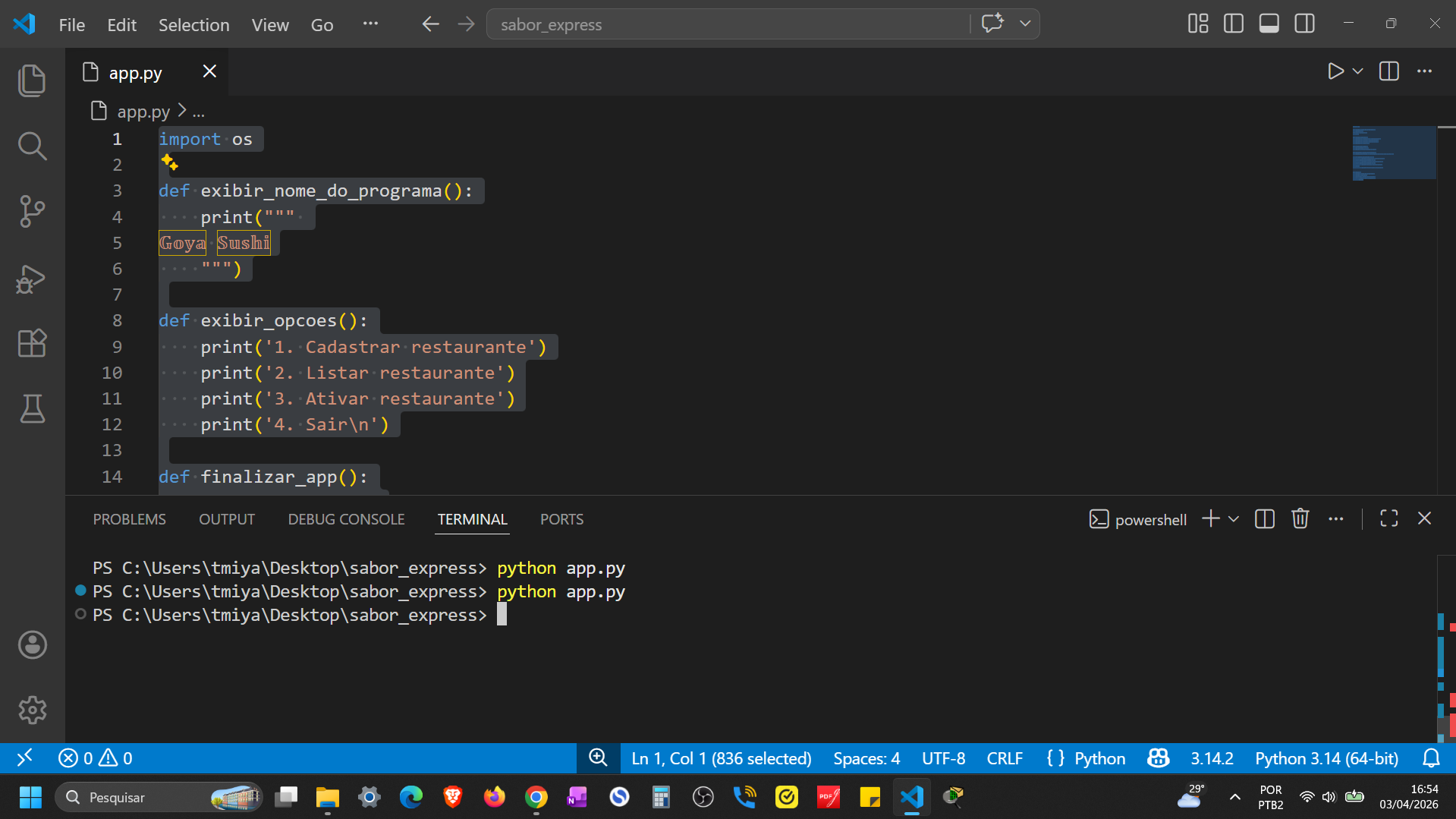Expand the chat options chevron in title bar
The height and width of the screenshot is (819, 1456).
pyautogui.click(x=1025, y=24)
